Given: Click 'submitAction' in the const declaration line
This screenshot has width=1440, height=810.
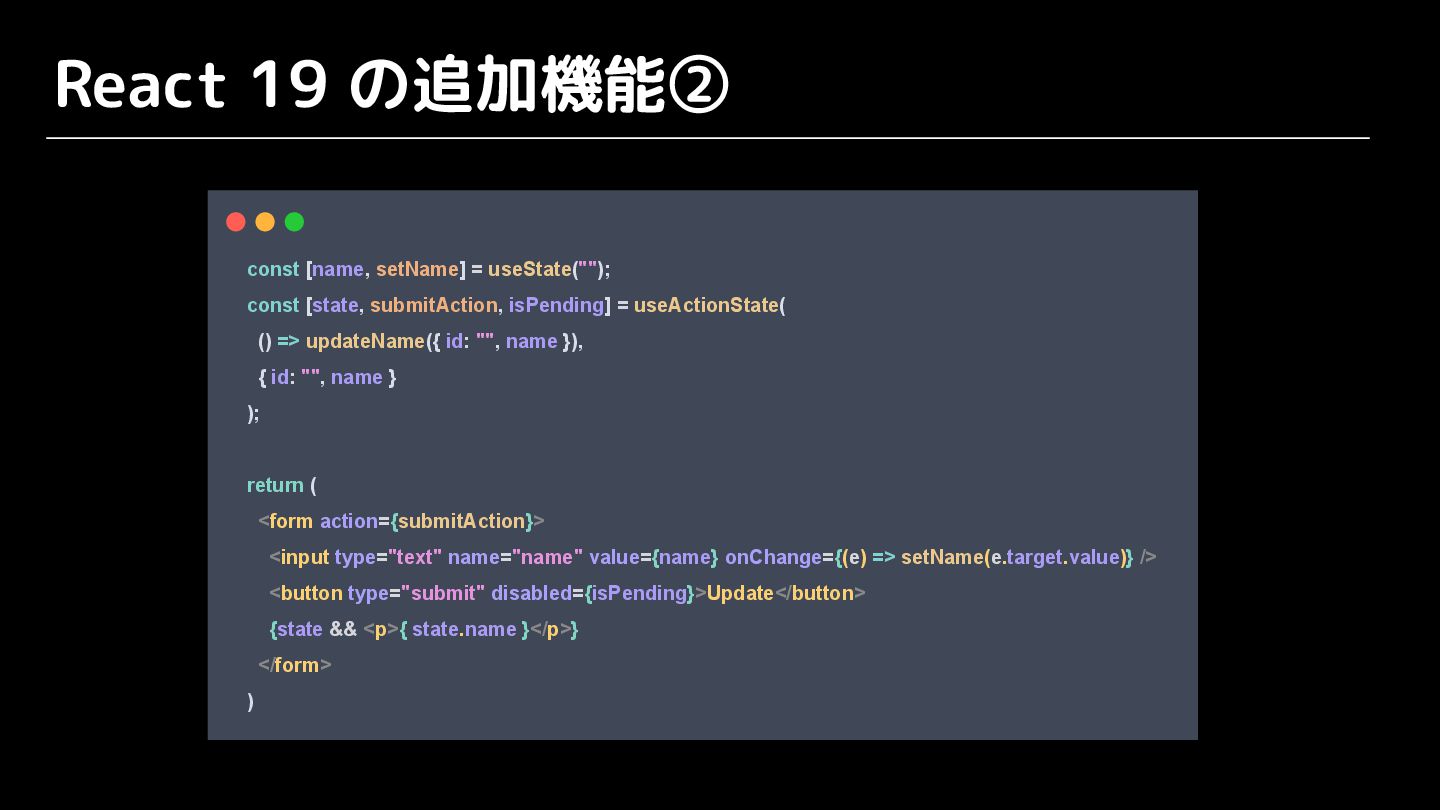Looking at the screenshot, I should click(x=433, y=305).
